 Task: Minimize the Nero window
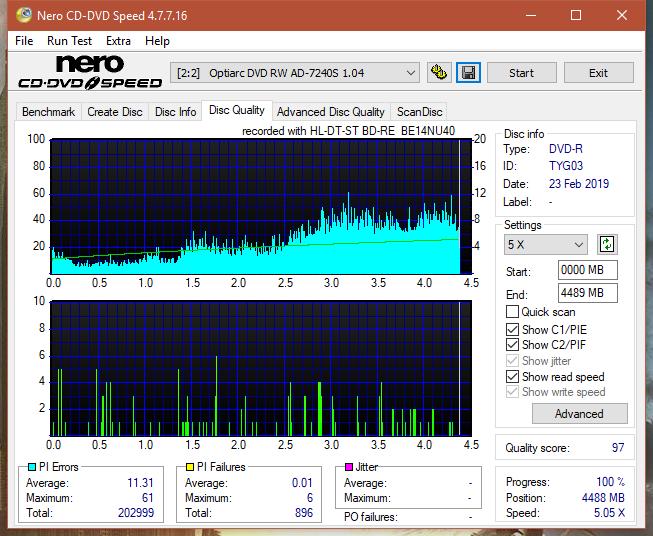[531, 15]
